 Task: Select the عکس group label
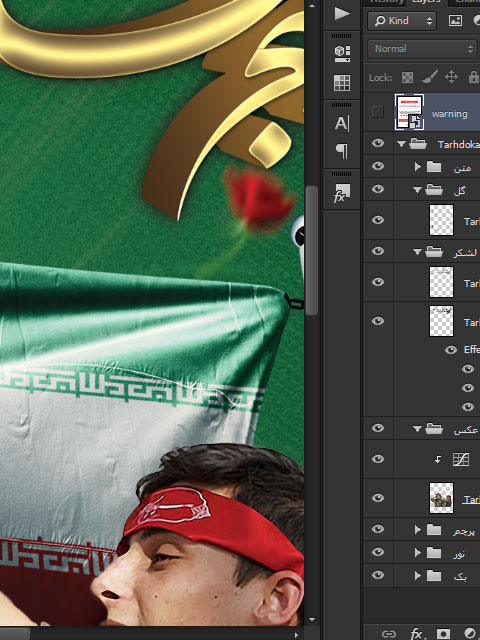coord(464,429)
